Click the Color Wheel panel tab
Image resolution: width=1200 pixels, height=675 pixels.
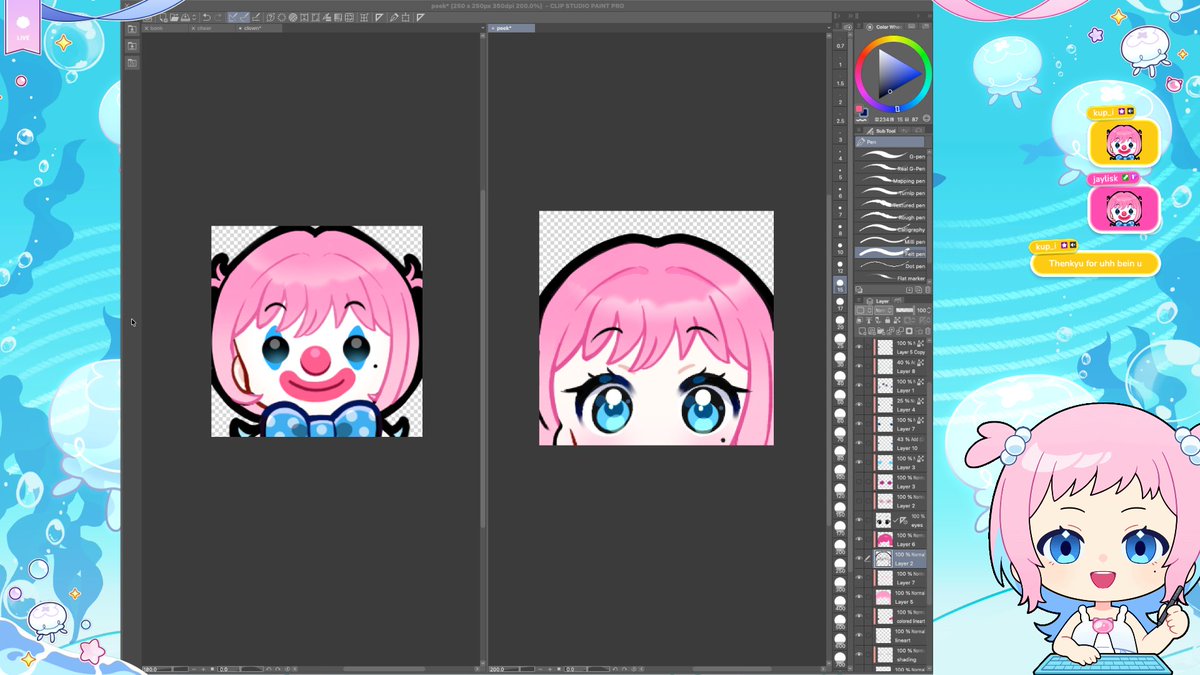(x=886, y=25)
